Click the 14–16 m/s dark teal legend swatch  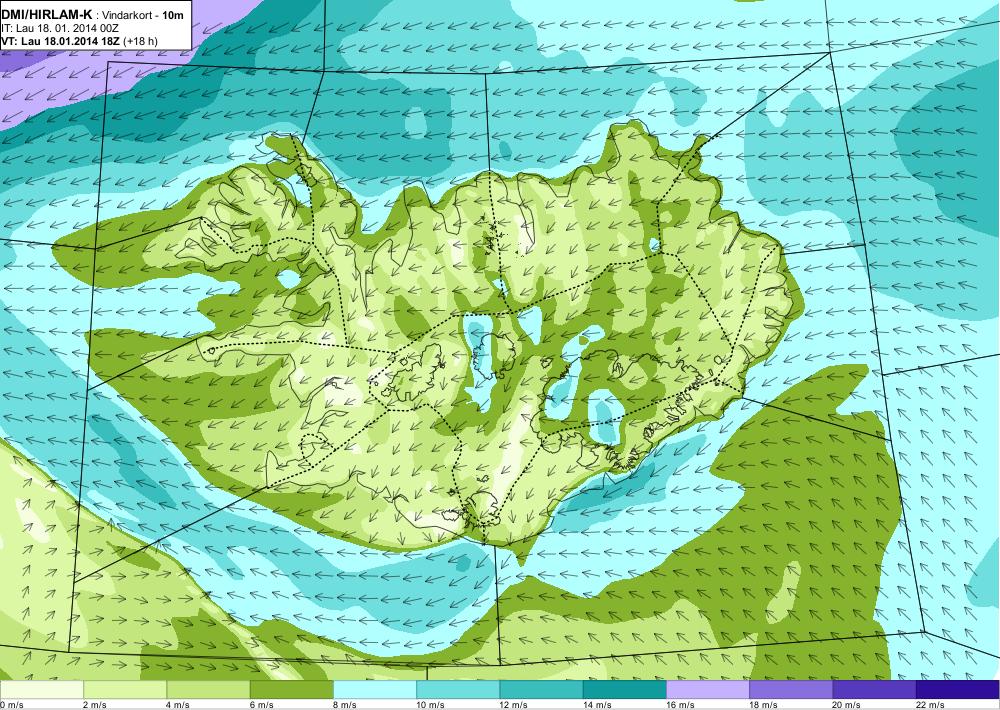[x=624, y=690]
